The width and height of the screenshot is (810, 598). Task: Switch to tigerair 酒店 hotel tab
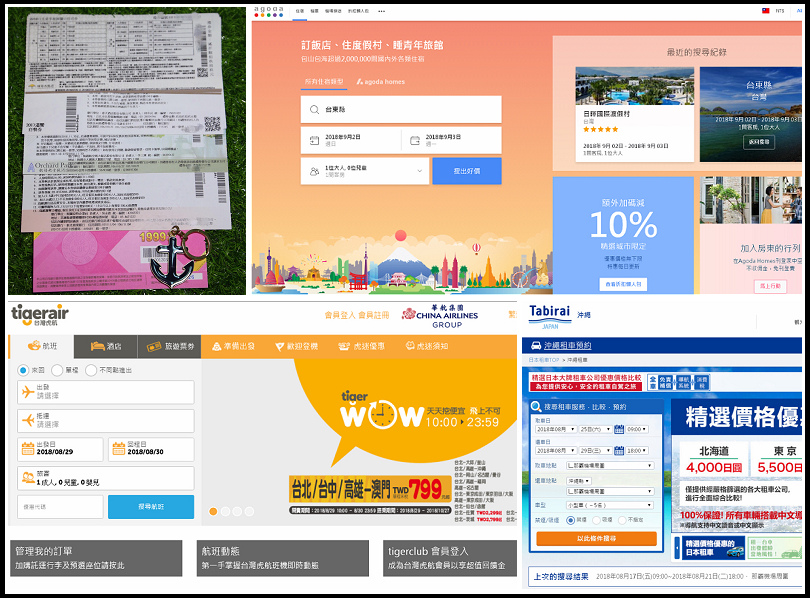pos(106,347)
